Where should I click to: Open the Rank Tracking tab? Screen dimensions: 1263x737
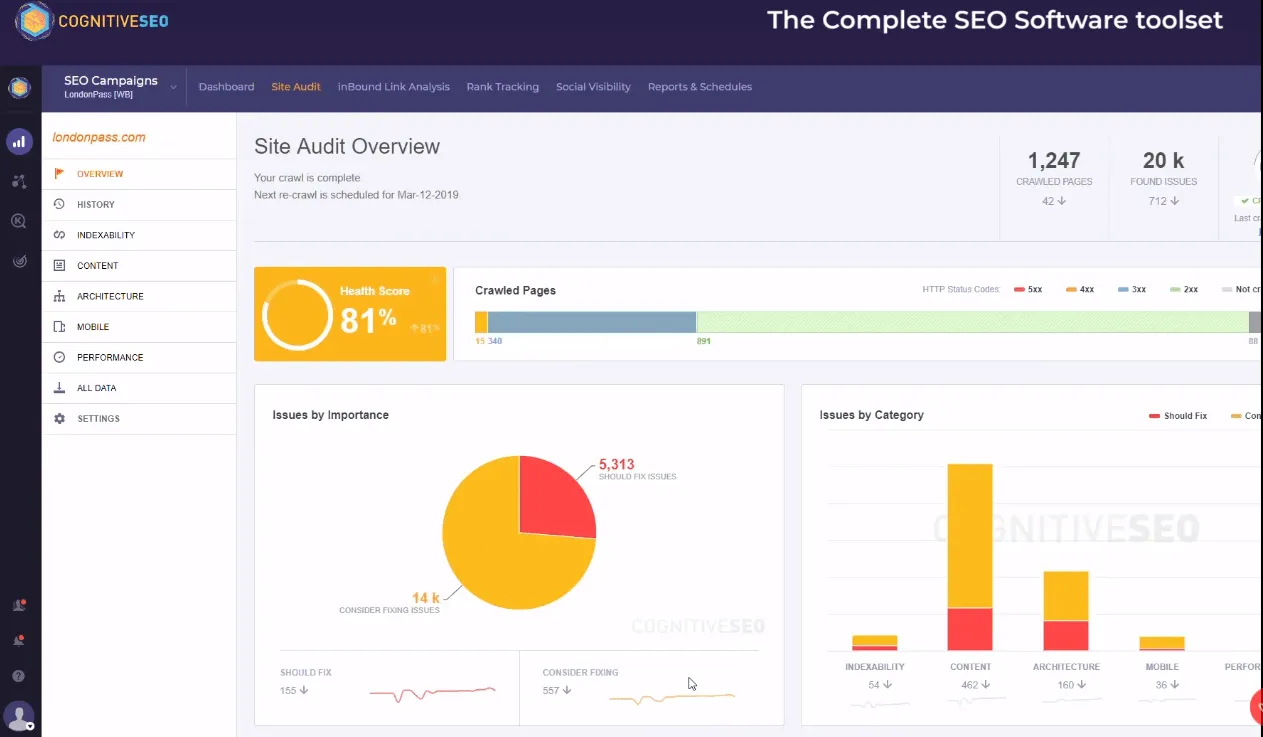click(x=503, y=87)
